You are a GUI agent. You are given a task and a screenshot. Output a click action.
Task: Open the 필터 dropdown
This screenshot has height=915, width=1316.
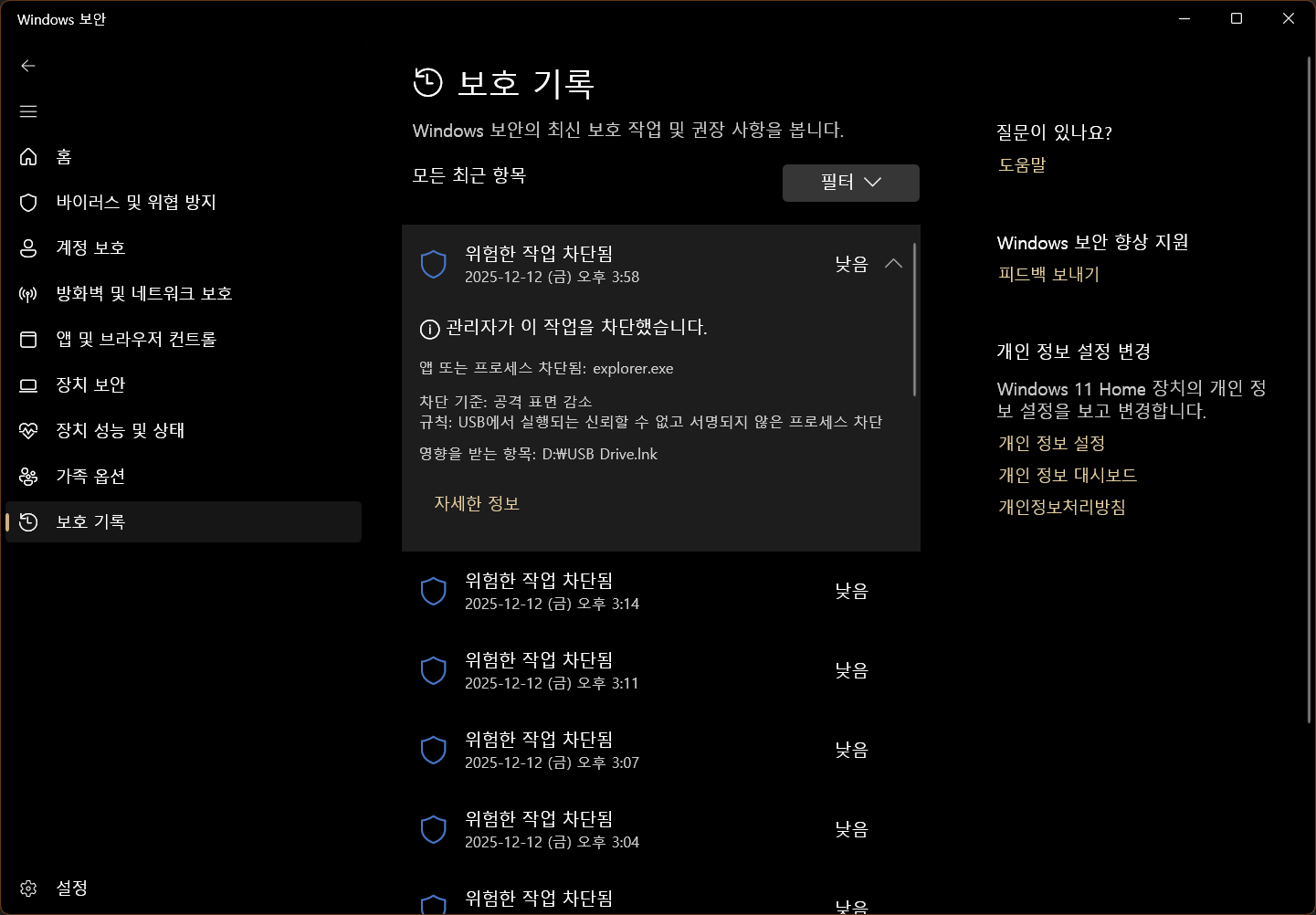(x=851, y=183)
